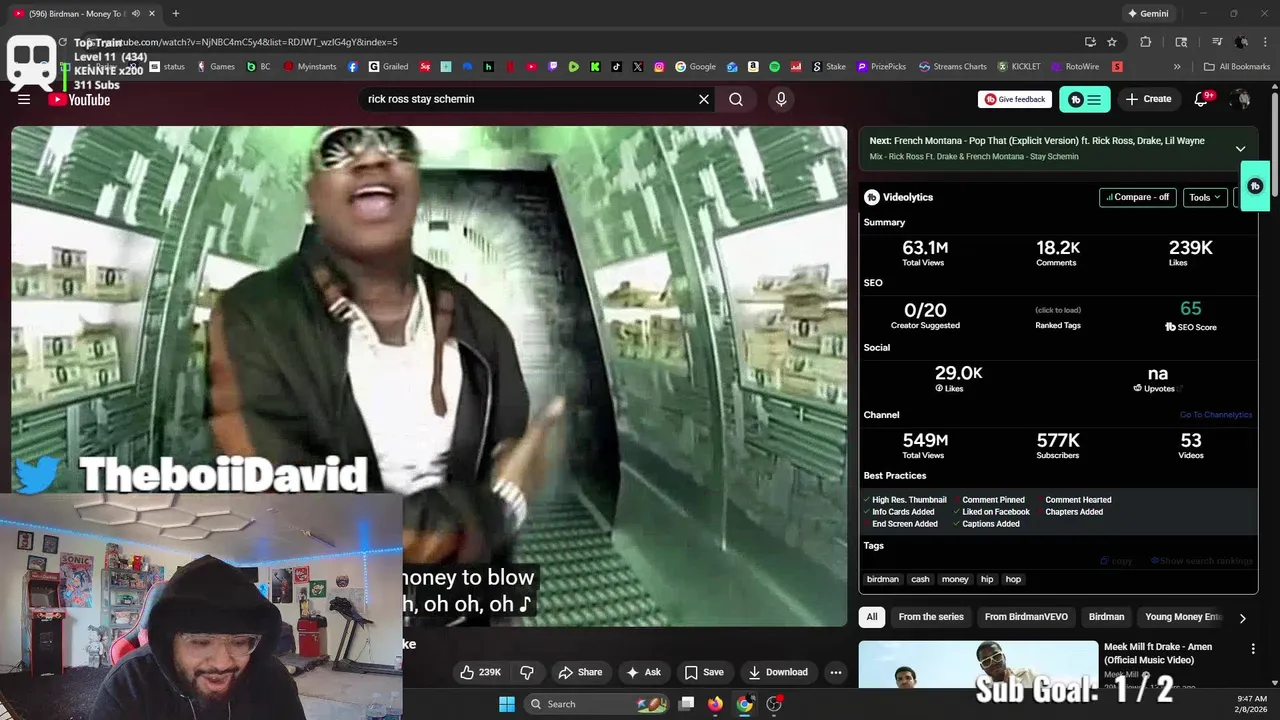Open the Windows Start menu
This screenshot has height=720, width=1280.
[x=507, y=704]
